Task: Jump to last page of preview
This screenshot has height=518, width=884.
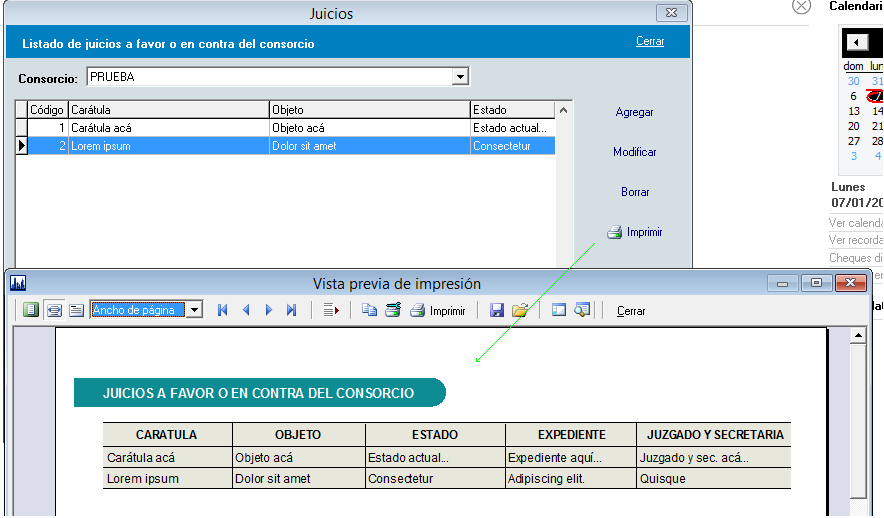Action: click(x=292, y=310)
